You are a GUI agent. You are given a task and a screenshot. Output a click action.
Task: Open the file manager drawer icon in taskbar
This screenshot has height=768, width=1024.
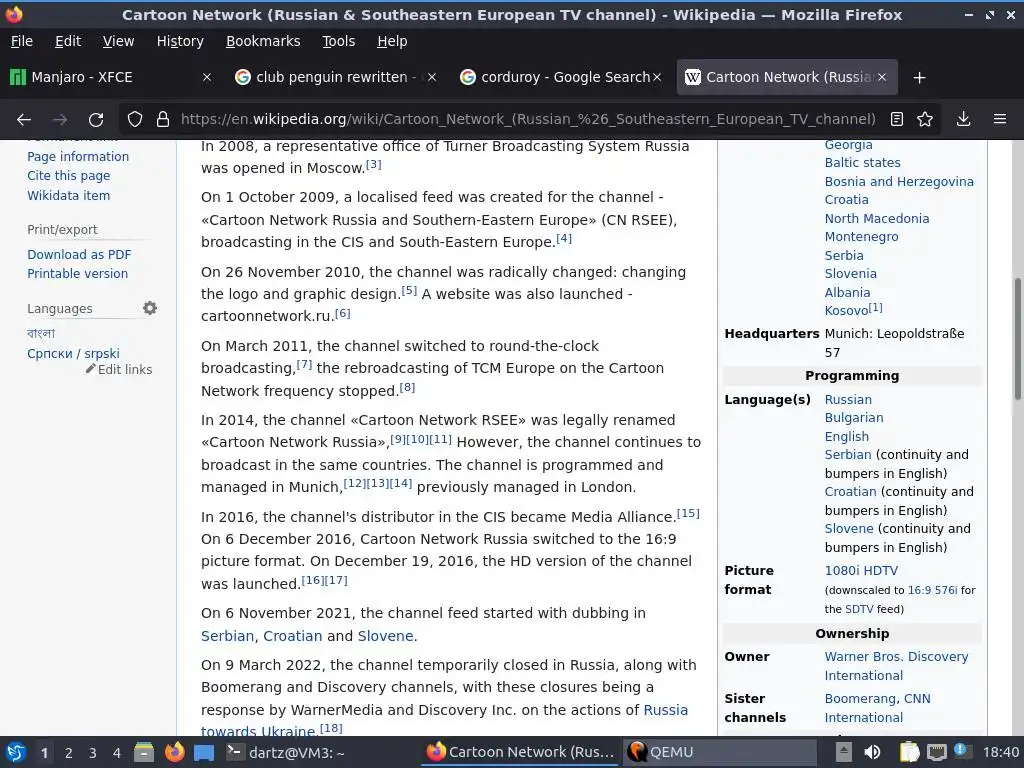[x=144, y=752]
